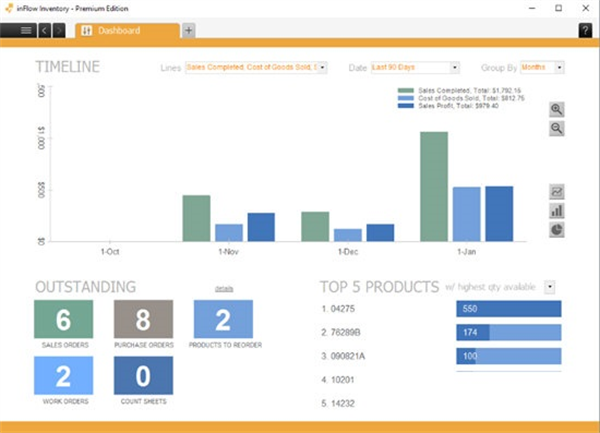
Task: Expand the Lines dropdown
Action: click(x=251, y=68)
